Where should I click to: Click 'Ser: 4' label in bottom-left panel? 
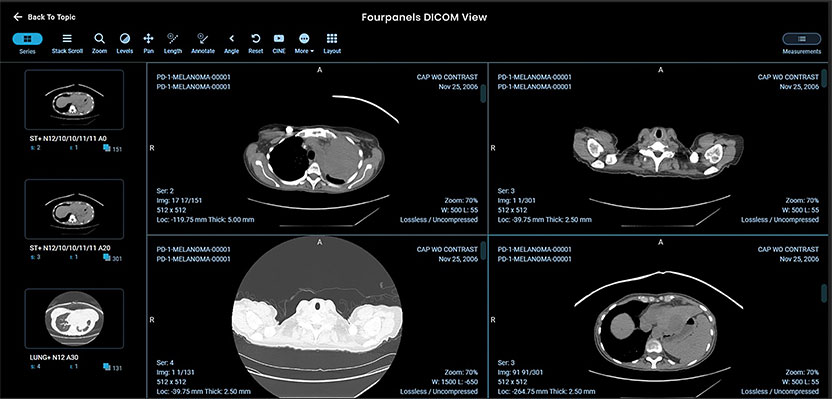(x=165, y=363)
